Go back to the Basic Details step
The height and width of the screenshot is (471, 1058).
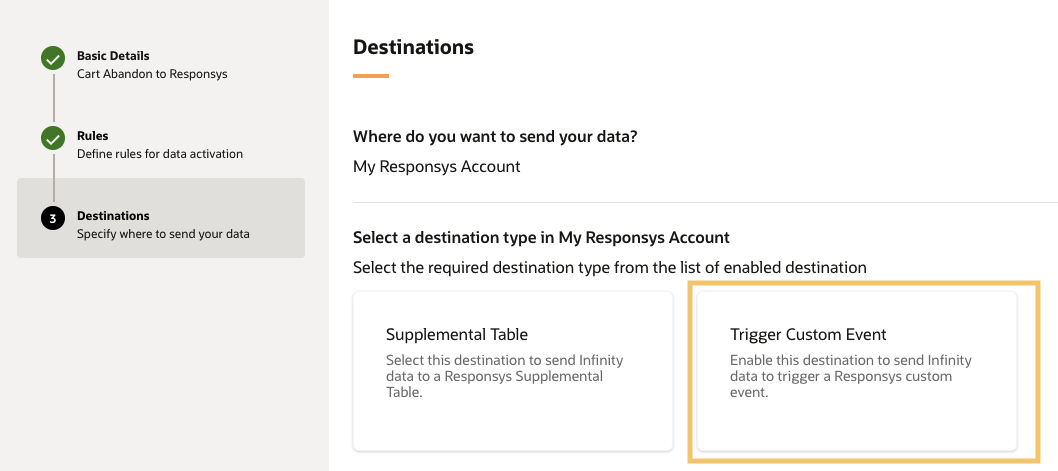tap(113, 56)
